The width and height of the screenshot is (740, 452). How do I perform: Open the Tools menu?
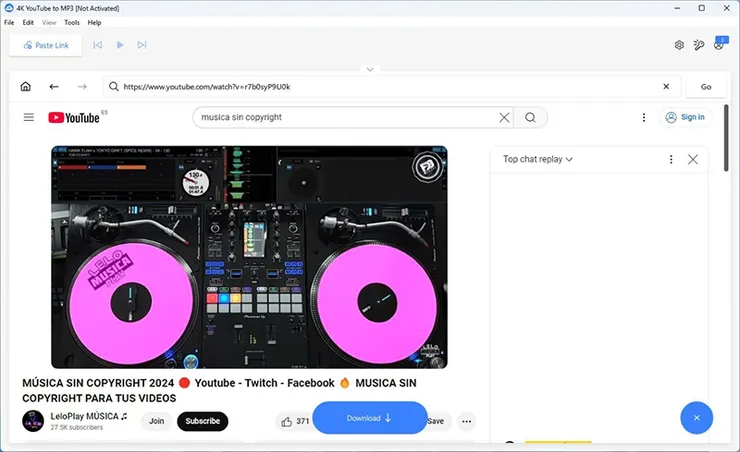coord(72,22)
